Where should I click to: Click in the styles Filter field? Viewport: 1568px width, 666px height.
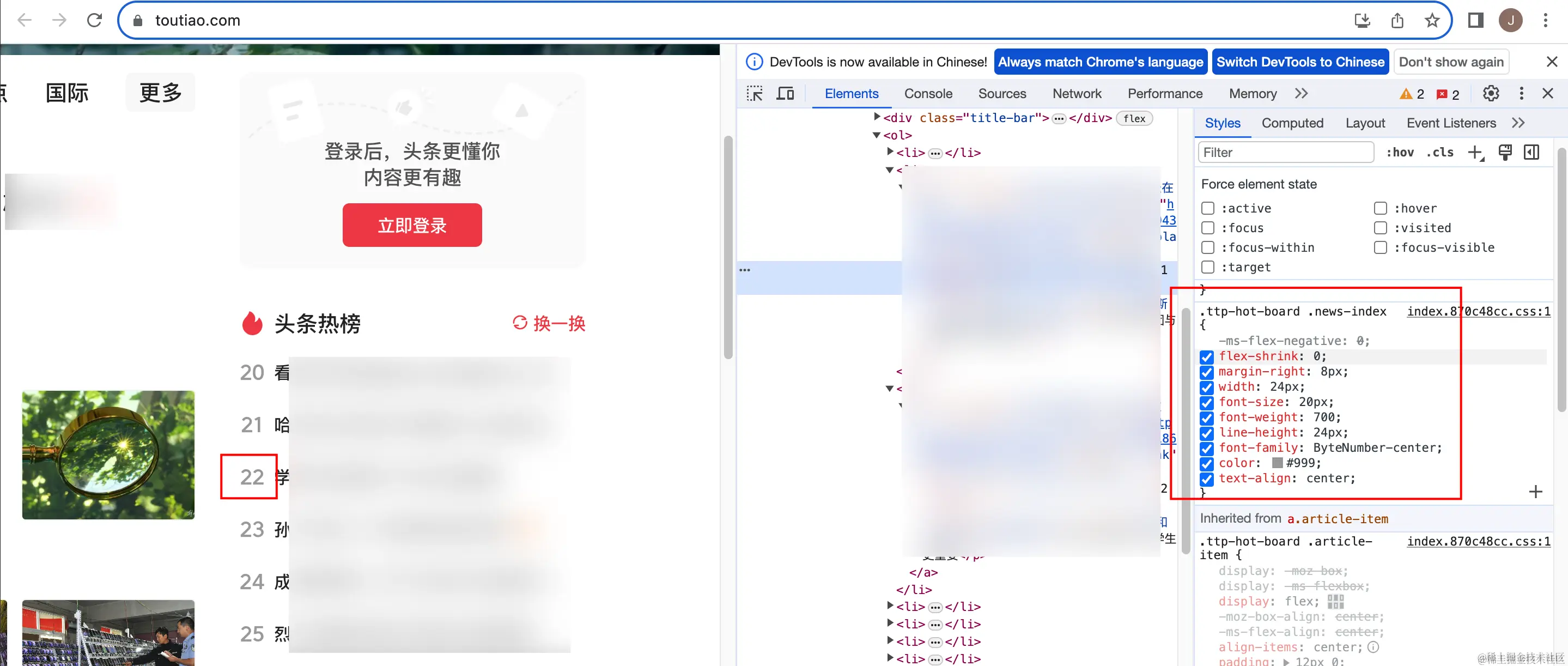tap(1286, 152)
